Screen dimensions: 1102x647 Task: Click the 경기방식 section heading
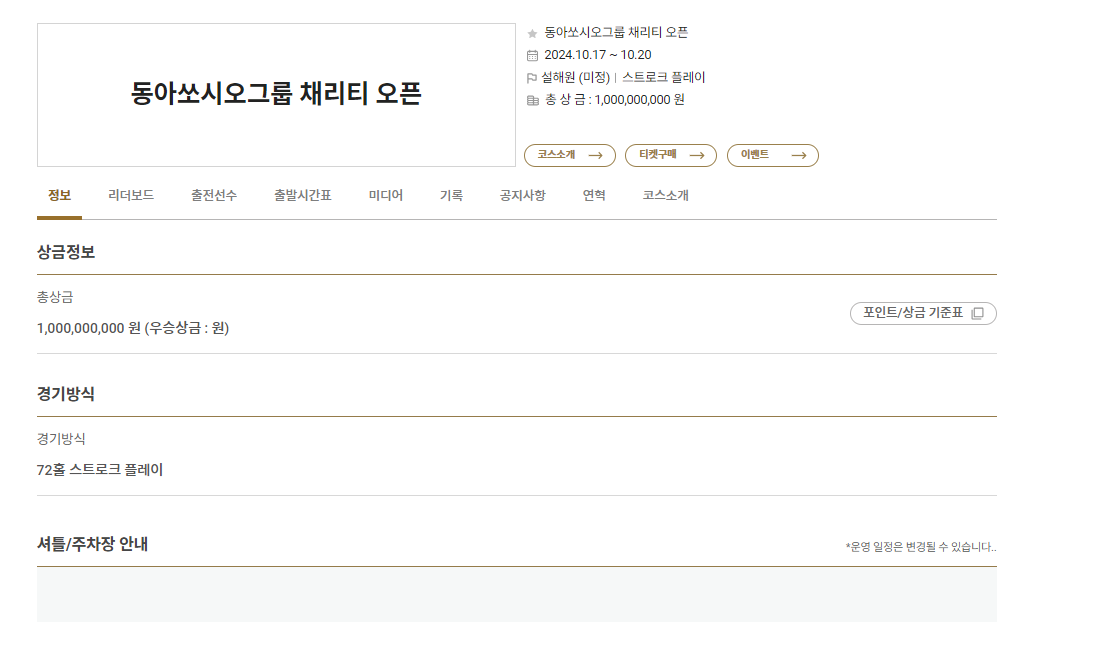(66, 394)
